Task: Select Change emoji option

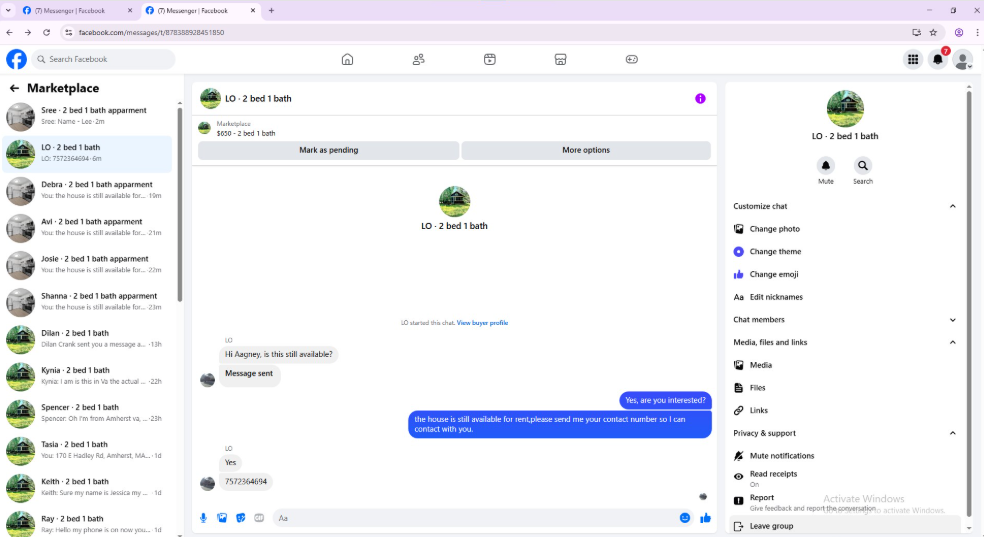Action: 845,274
